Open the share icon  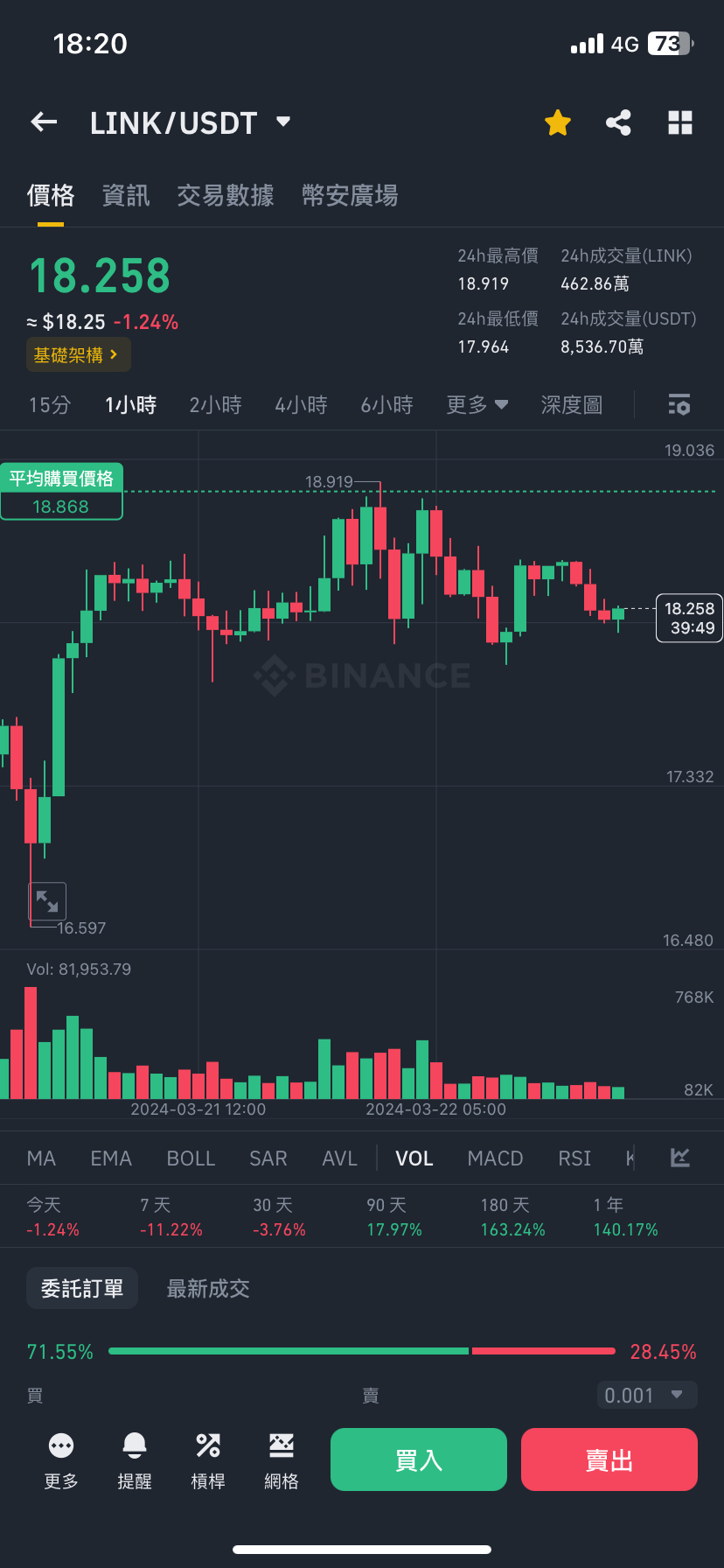(x=619, y=122)
